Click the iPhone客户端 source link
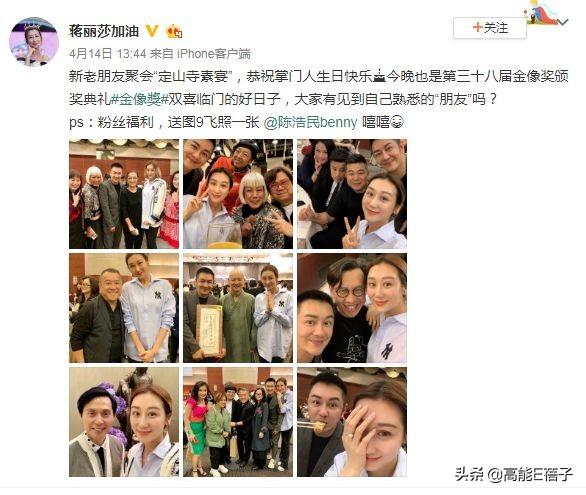The height and width of the screenshot is (495, 586). coord(213,54)
